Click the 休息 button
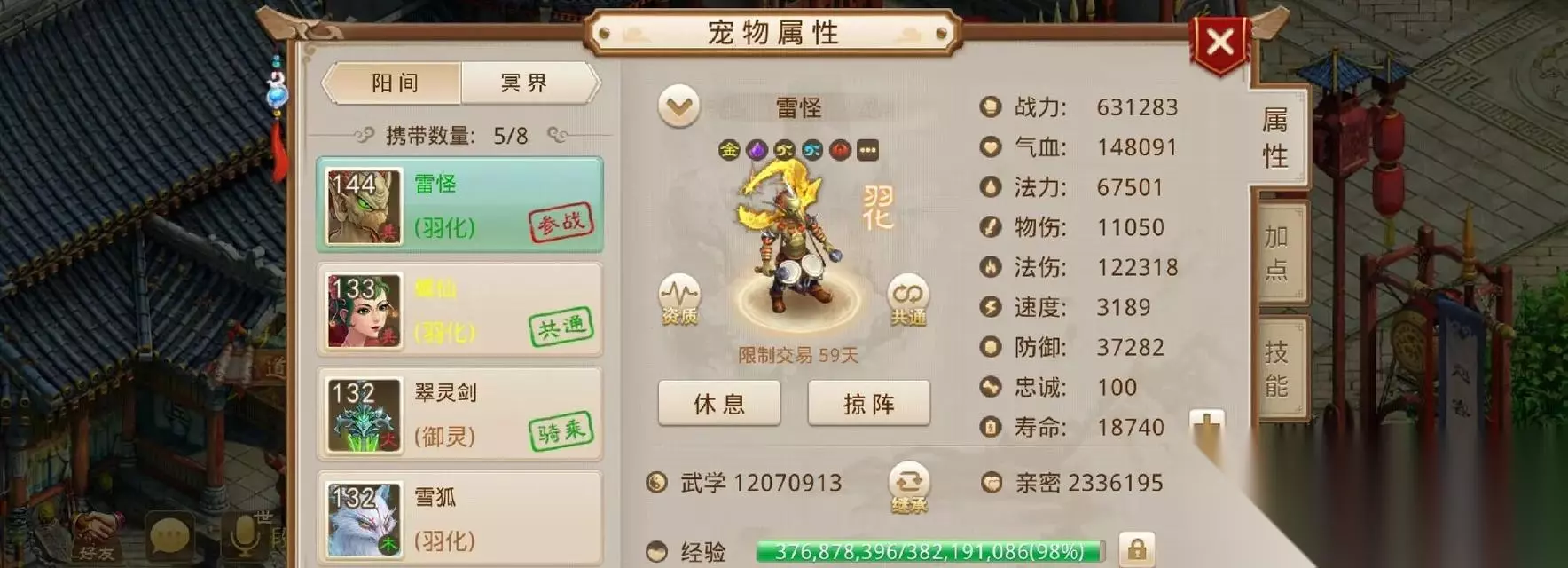Screen dimensions: 1568x568 click(719, 404)
